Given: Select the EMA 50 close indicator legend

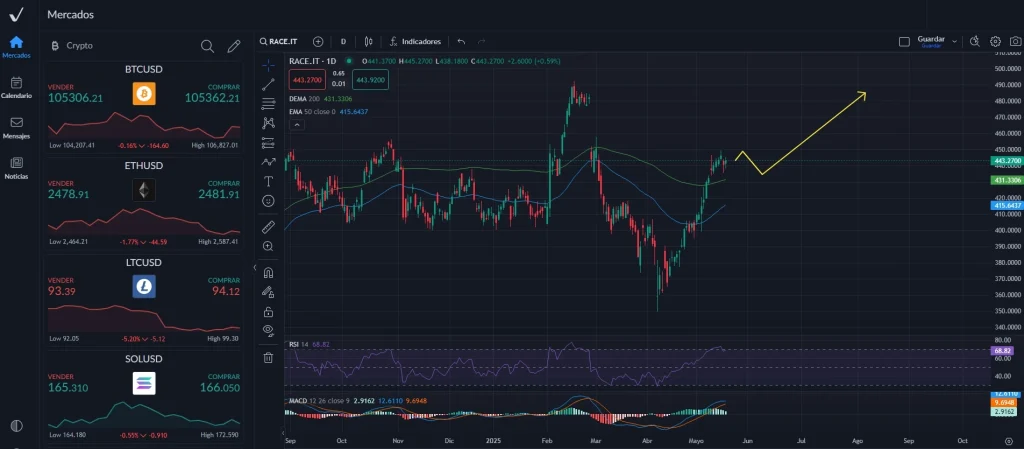Looking at the screenshot, I should click(x=328, y=112).
